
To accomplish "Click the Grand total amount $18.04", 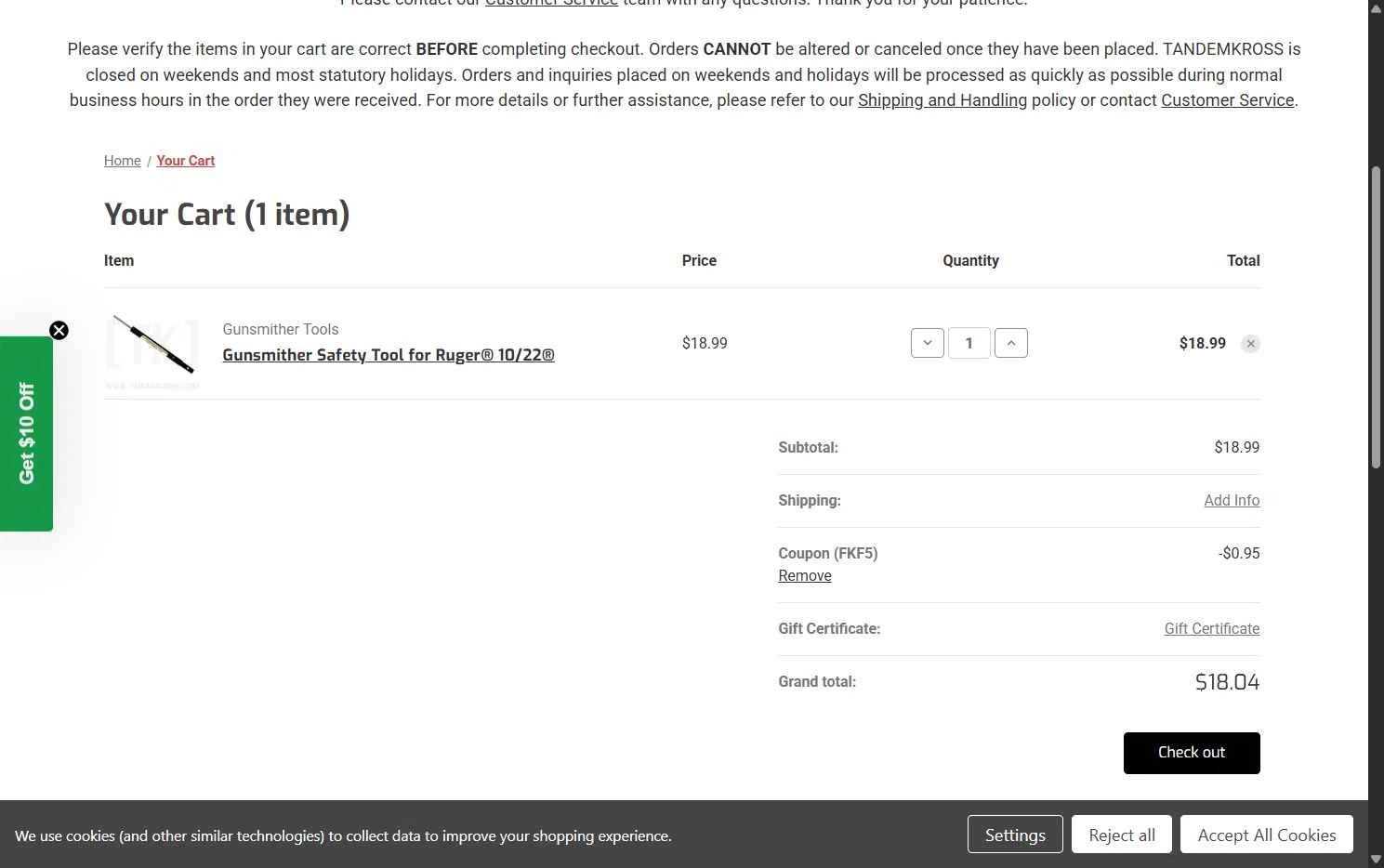I will pyautogui.click(x=1227, y=682).
